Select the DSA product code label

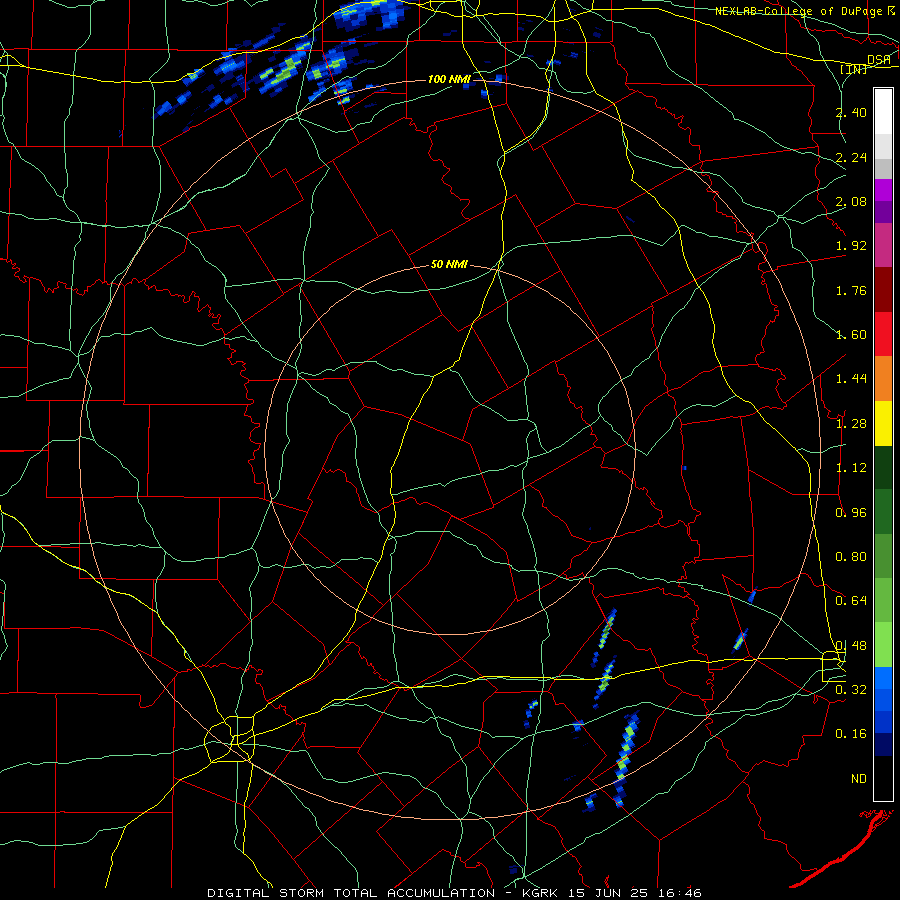tap(879, 60)
